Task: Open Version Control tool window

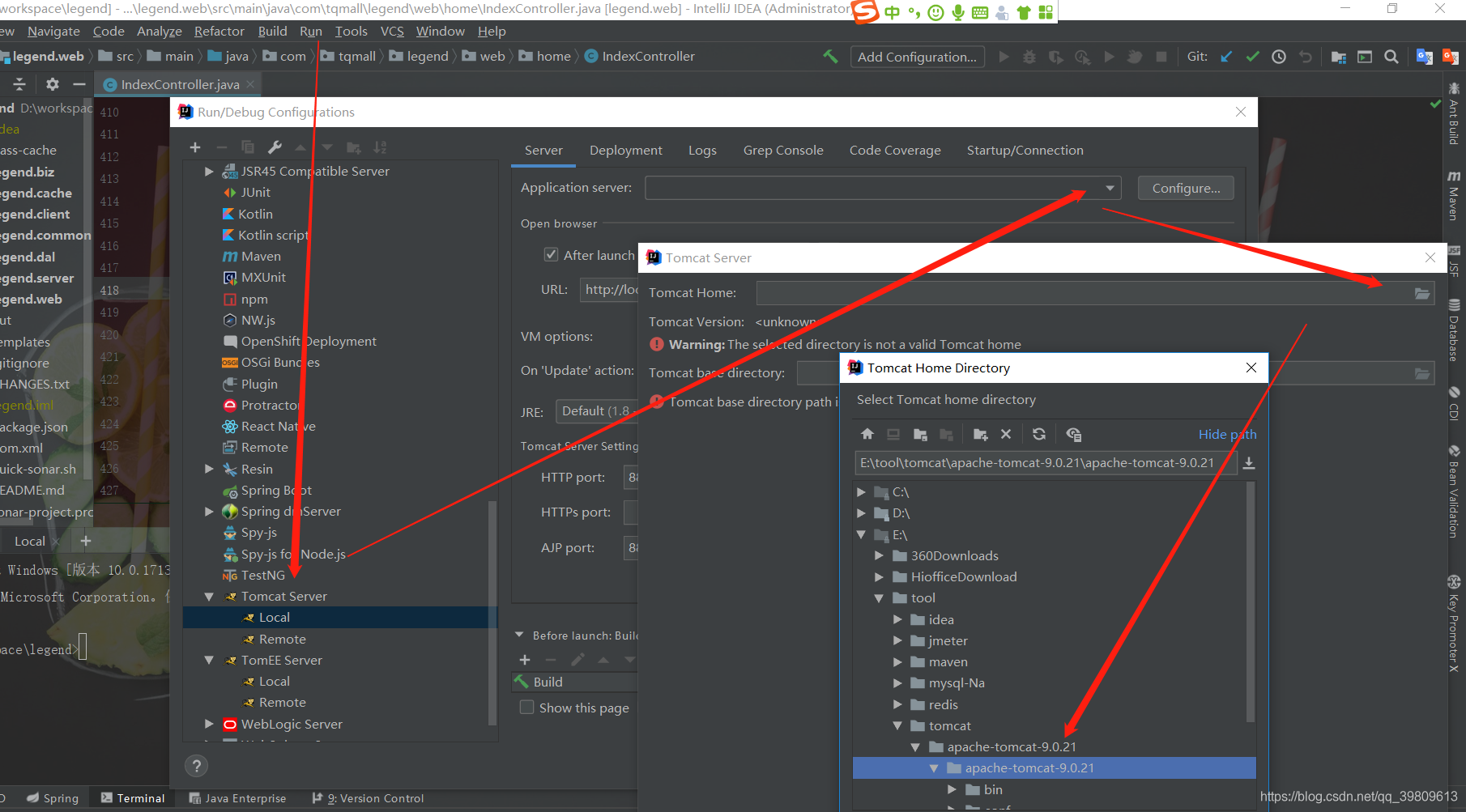Action: click(x=369, y=798)
